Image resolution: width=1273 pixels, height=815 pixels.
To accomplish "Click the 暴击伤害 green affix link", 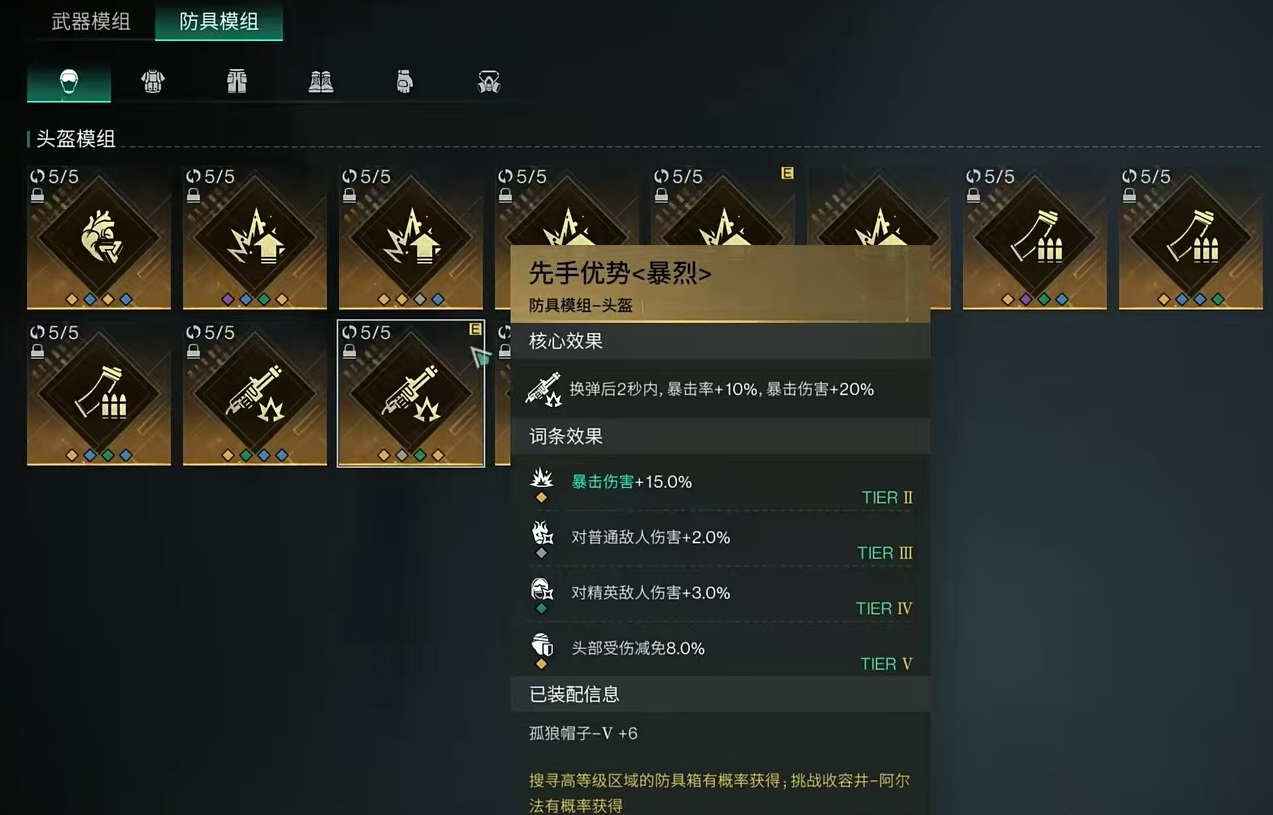I will 602,482.
